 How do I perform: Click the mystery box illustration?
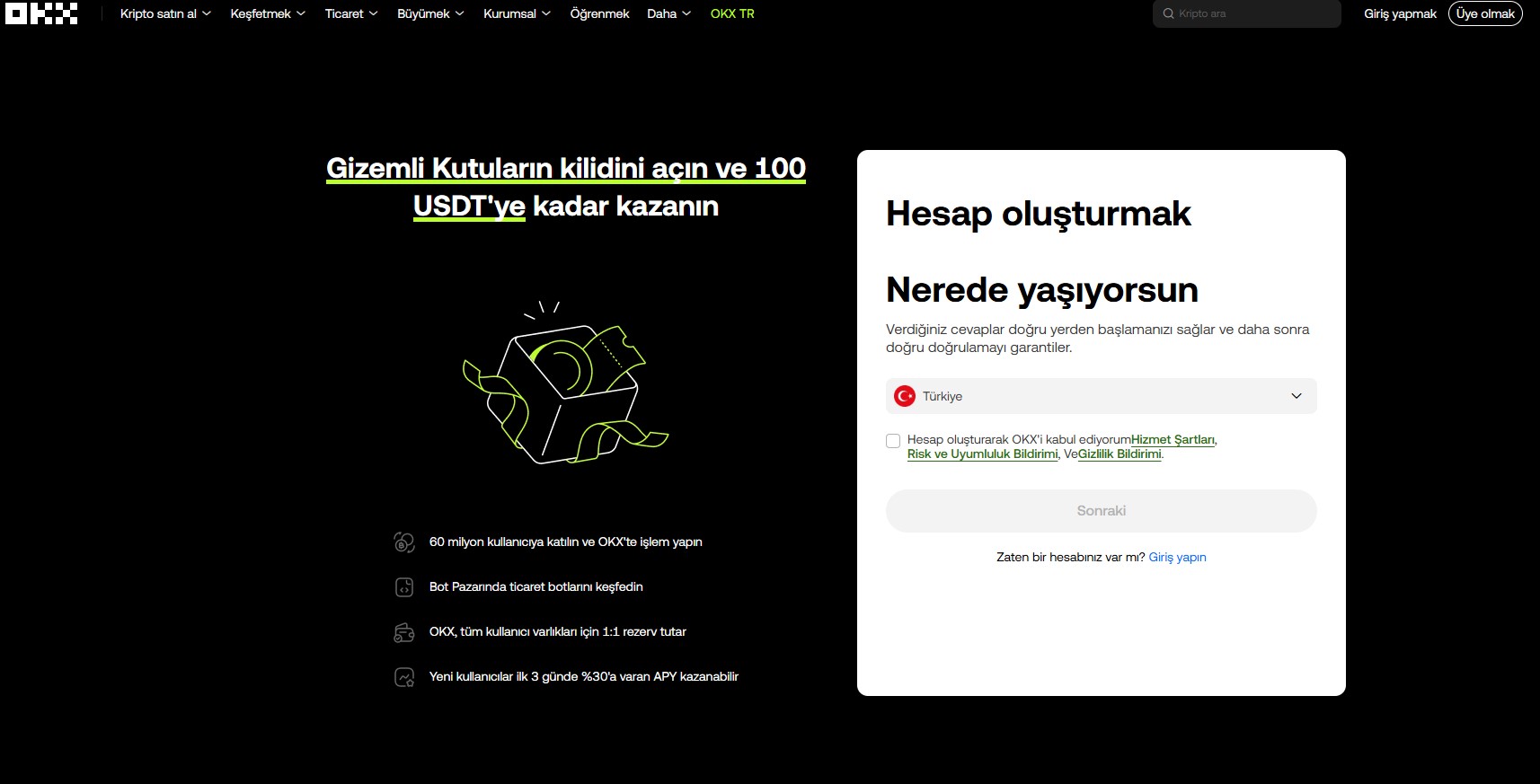coord(566,384)
